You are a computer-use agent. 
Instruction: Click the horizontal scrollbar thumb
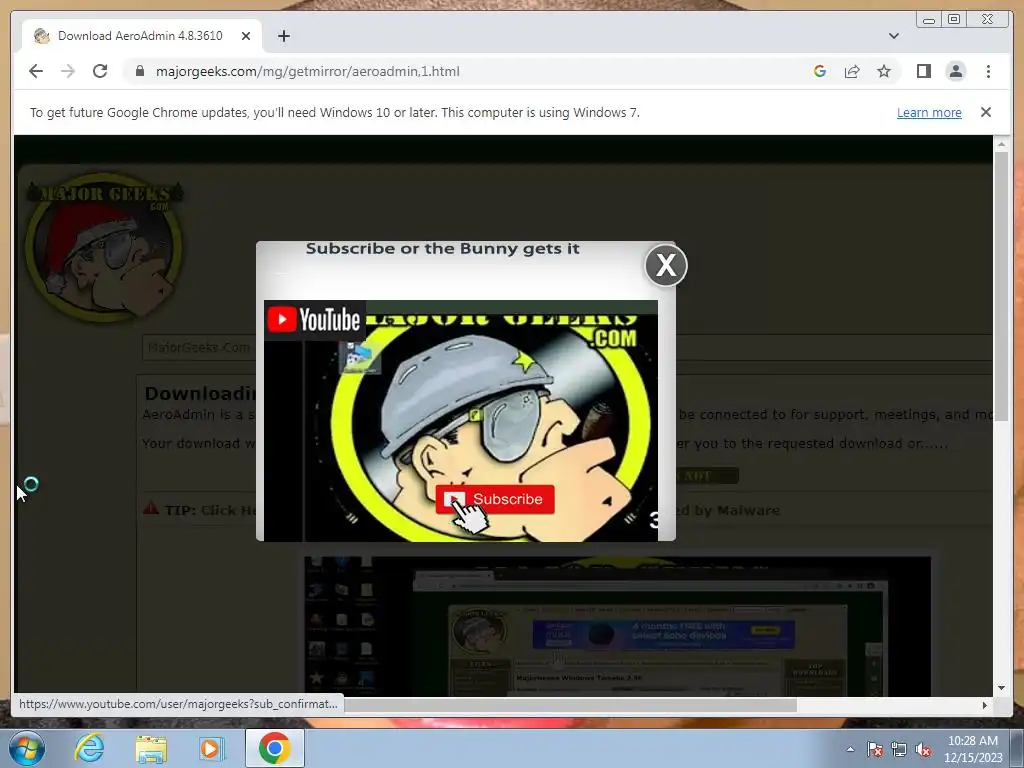(569, 705)
